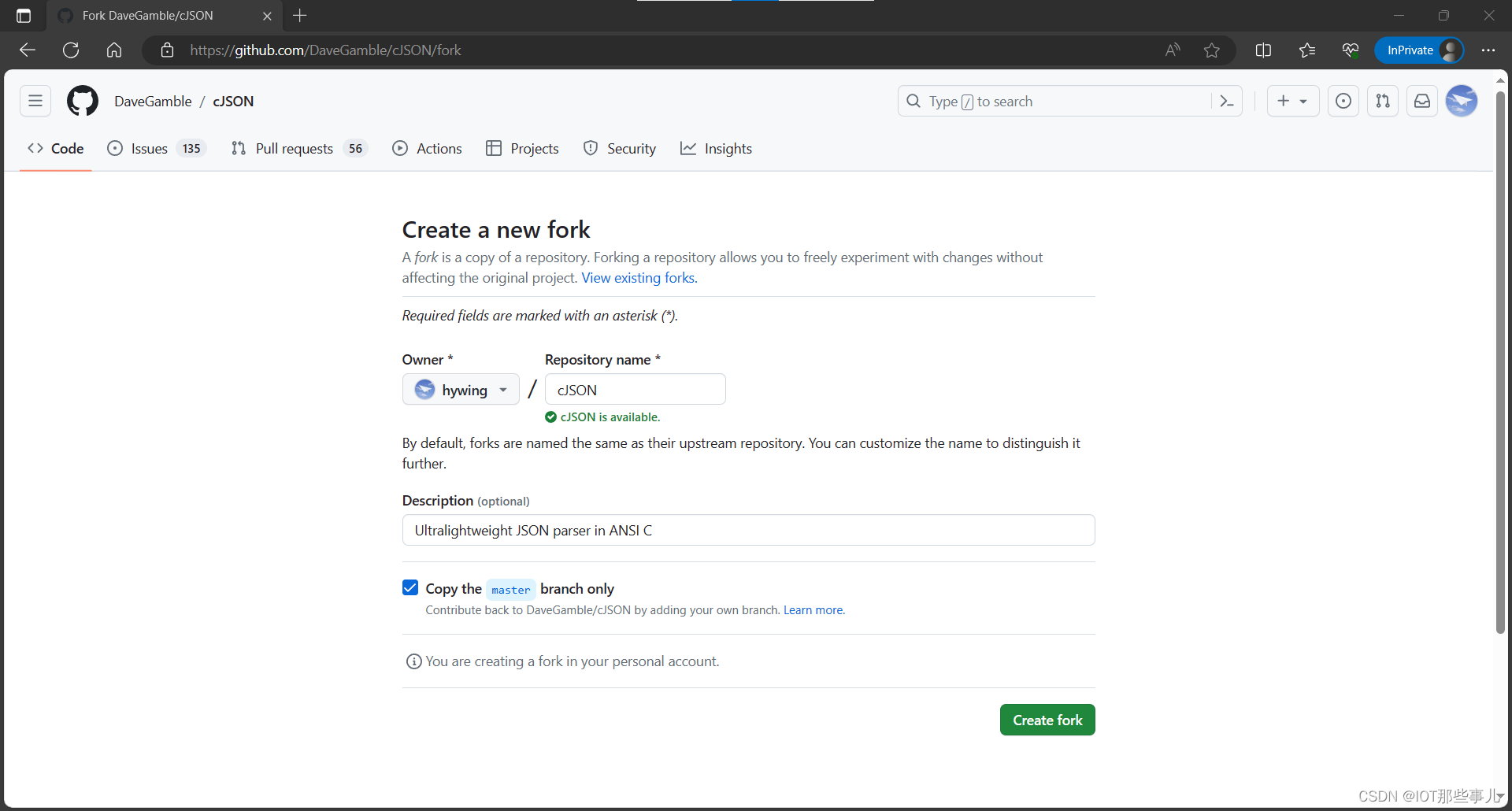
Task: Switch to the Security tab
Action: click(620, 149)
